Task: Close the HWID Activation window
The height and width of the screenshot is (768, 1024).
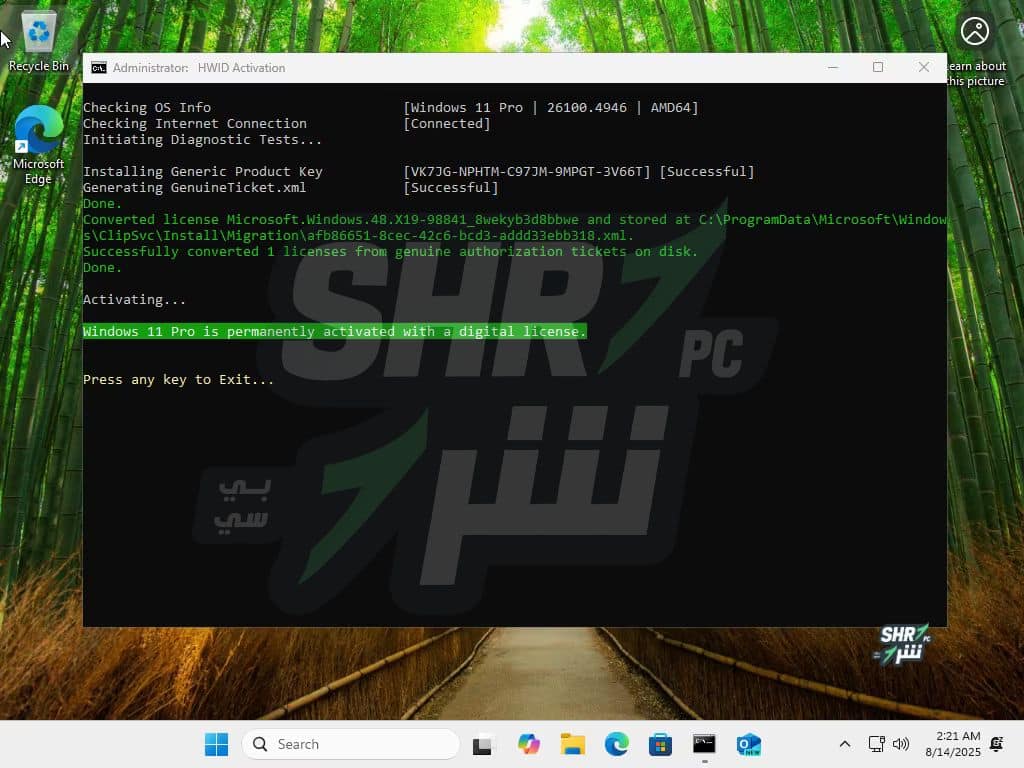Action: (x=923, y=67)
